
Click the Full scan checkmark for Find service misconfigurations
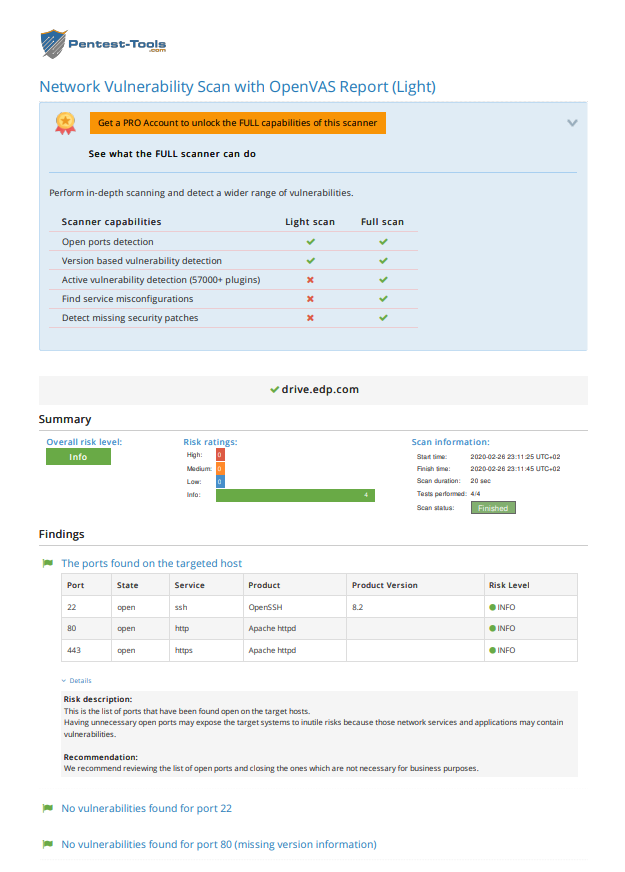(x=383, y=299)
